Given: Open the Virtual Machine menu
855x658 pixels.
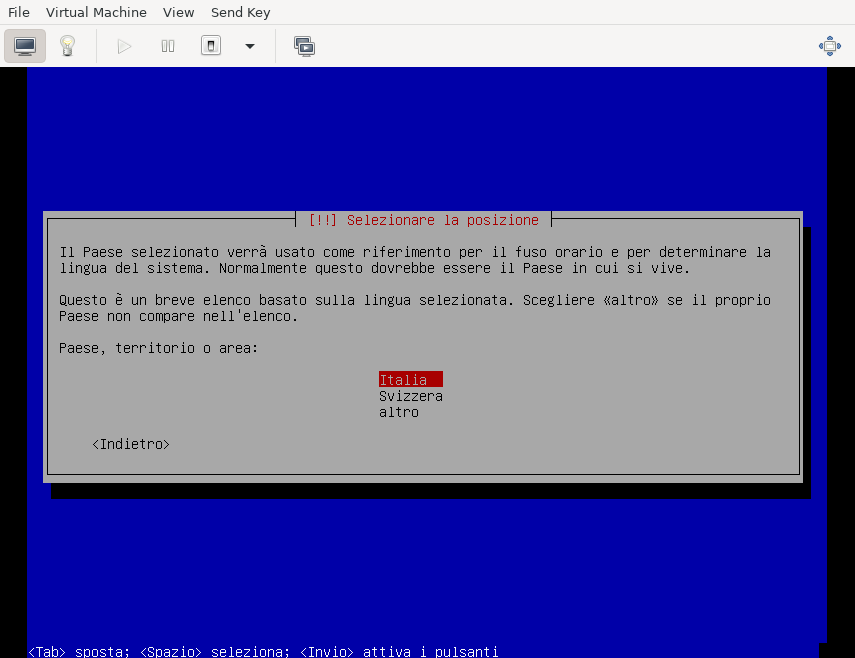Looking at the screenshot, I should coord(96,12).
